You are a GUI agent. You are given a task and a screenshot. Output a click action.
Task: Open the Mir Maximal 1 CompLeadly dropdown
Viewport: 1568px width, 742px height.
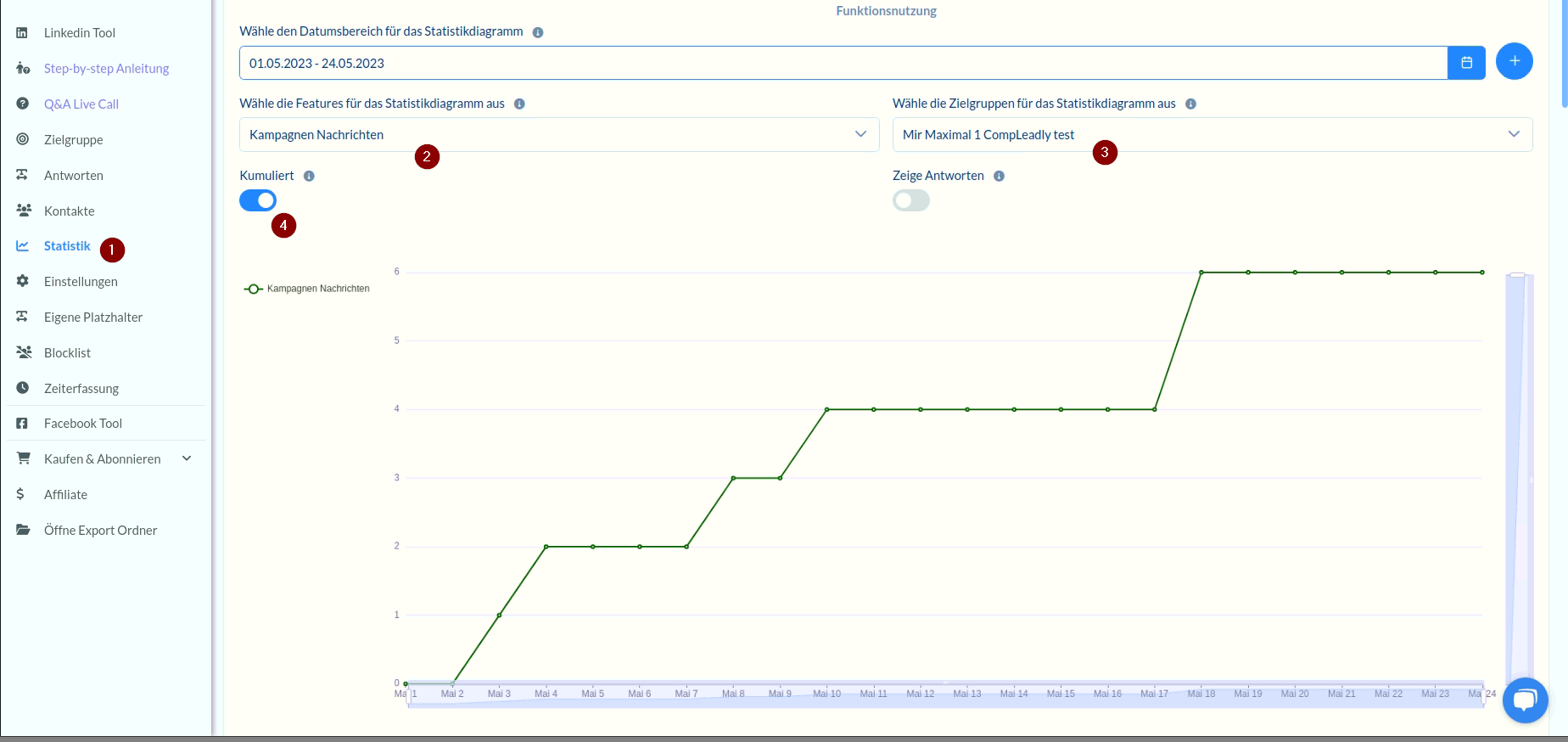click(1212, 135)
